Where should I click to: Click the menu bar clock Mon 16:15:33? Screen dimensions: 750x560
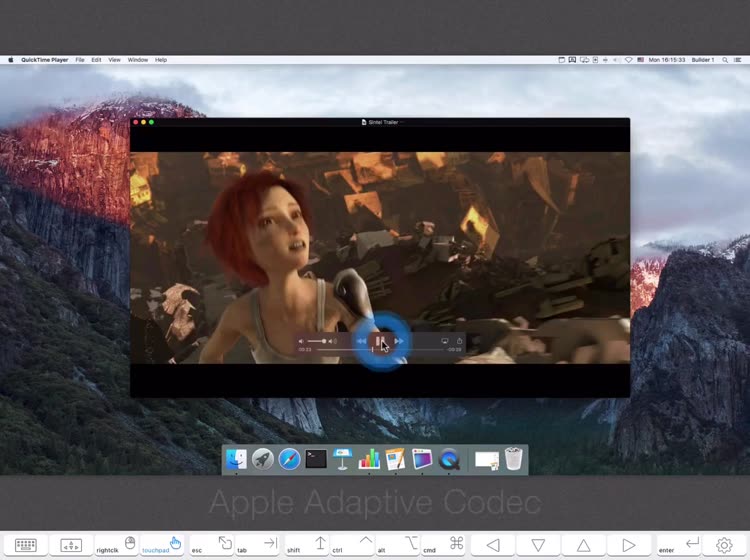(x=667, y=60)
